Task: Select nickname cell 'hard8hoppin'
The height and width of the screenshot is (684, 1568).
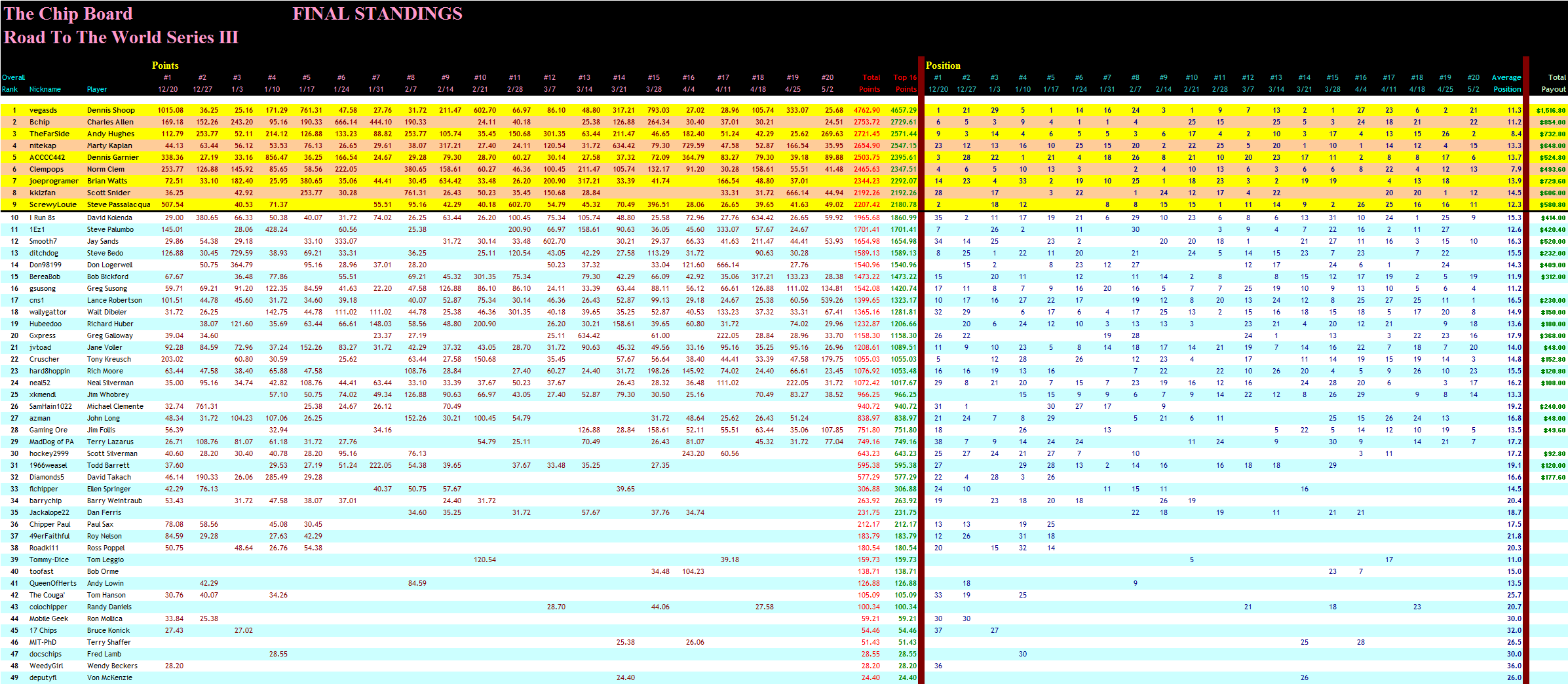Action: tap(50, 371)
